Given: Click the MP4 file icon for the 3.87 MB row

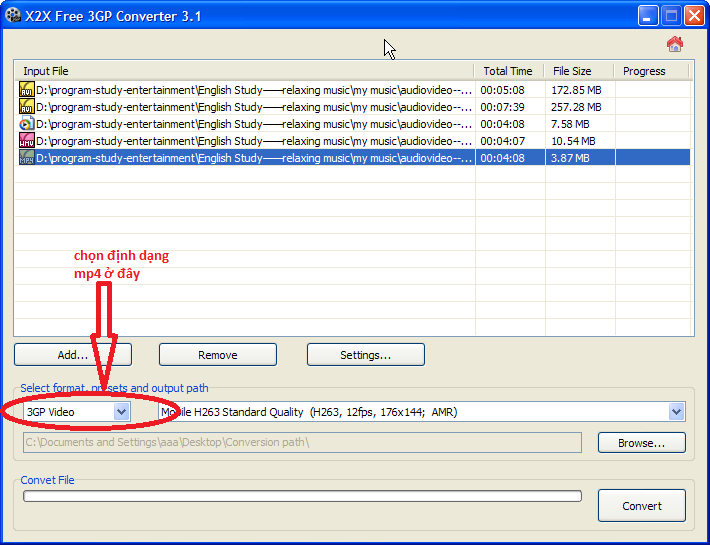Looking at the screenshot, I should pyautogui.click(x=26, y=158).
